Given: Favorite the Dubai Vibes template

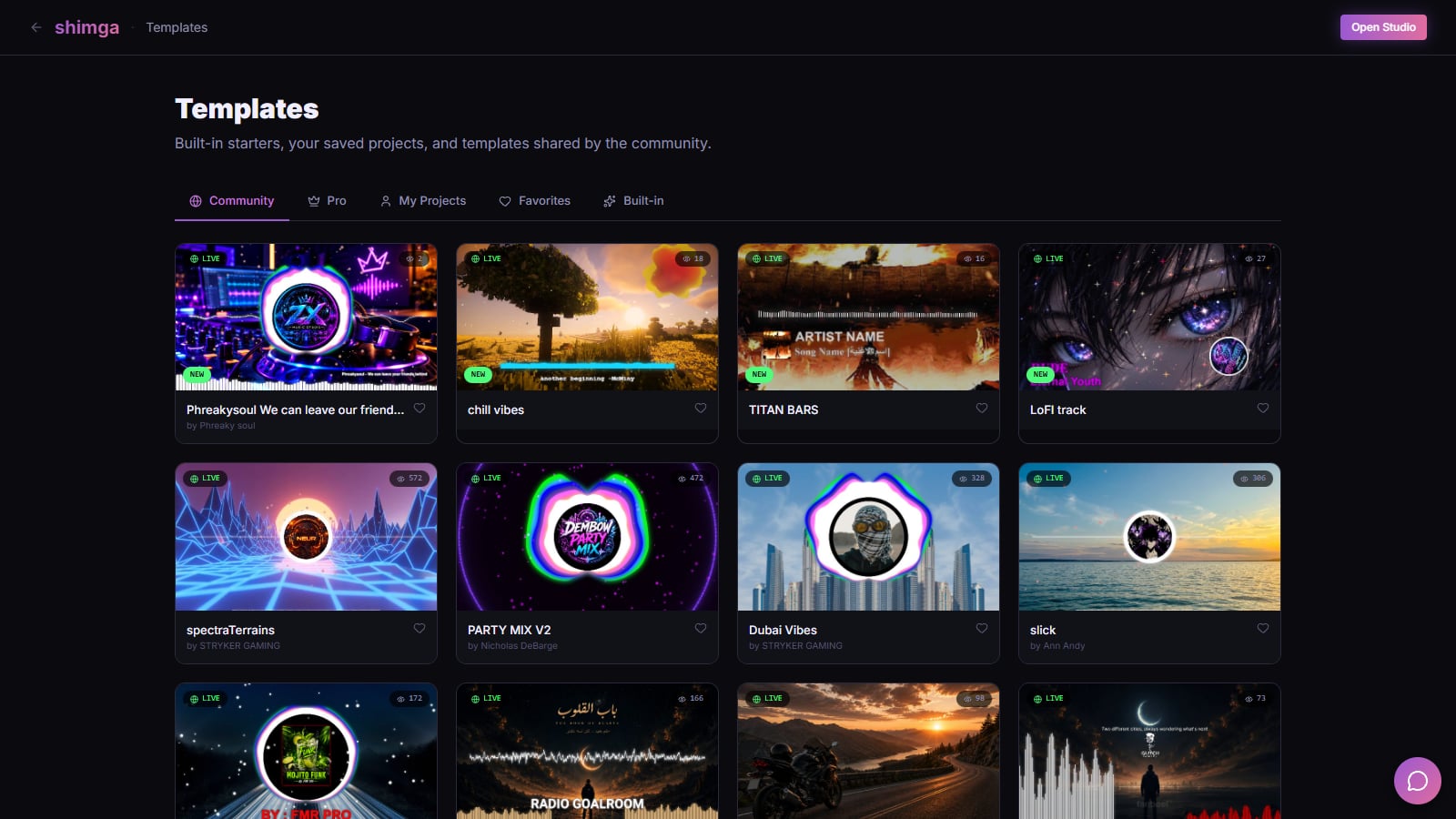Looking at the screenshot, I should [x=982, y=628].
